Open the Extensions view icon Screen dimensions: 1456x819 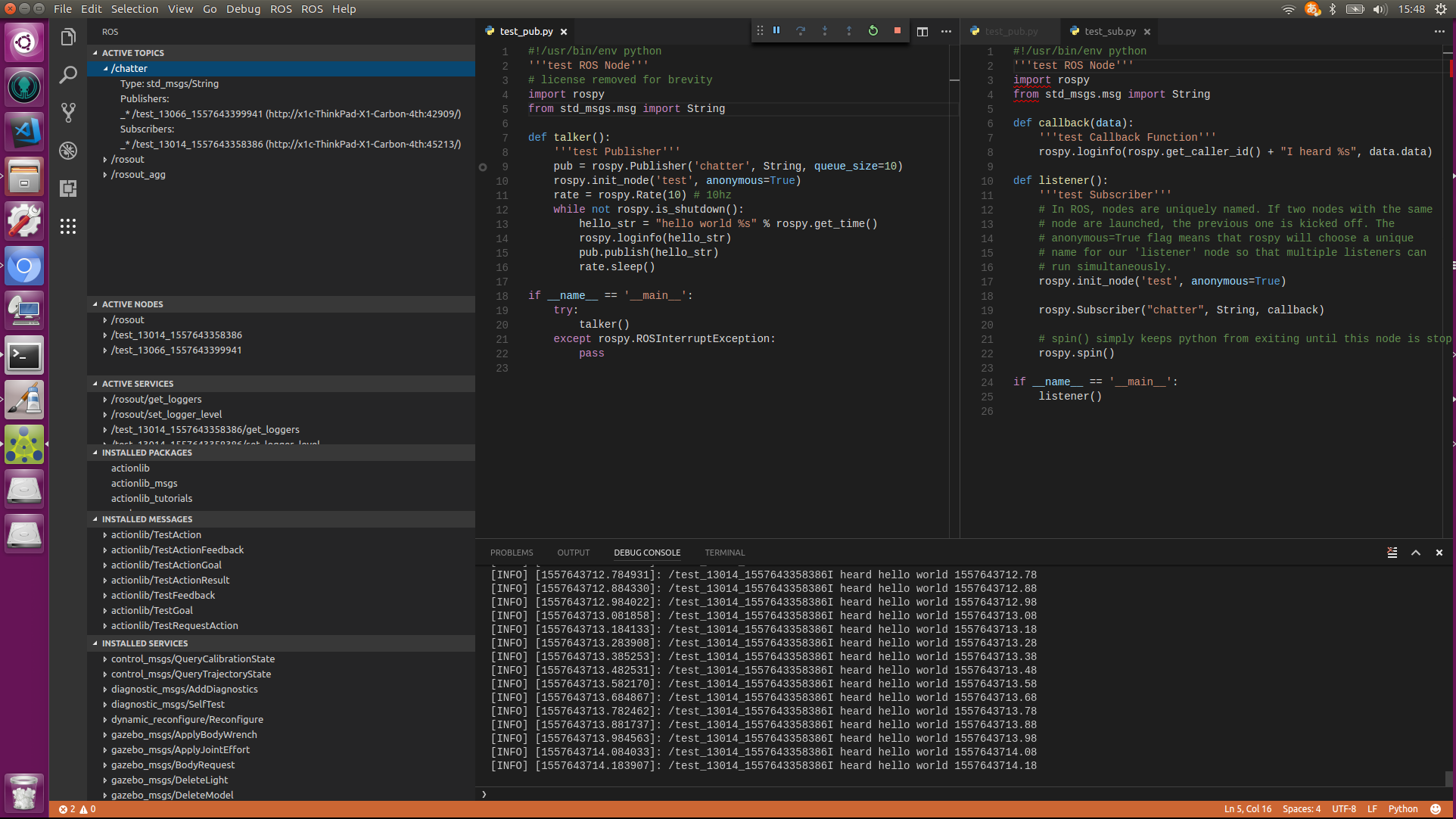click(68, 188)
